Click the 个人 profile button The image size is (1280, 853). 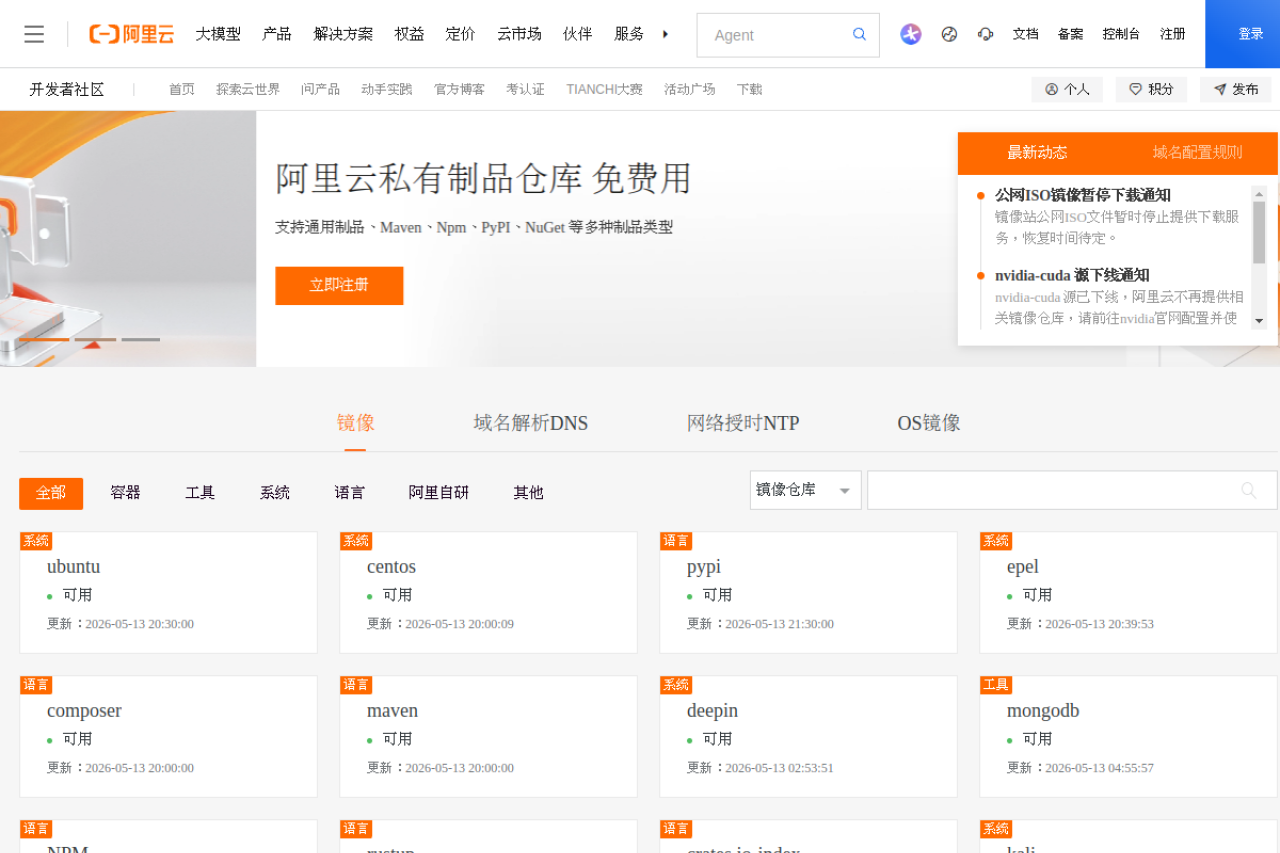pos(1067,89)
